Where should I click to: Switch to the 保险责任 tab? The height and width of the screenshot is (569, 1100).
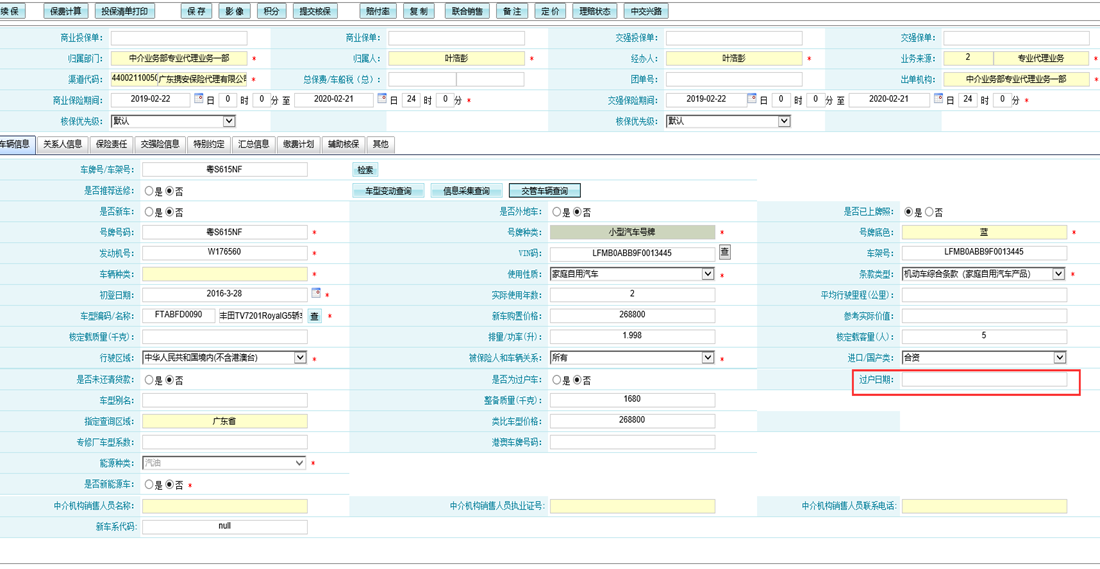coord(111,144)
